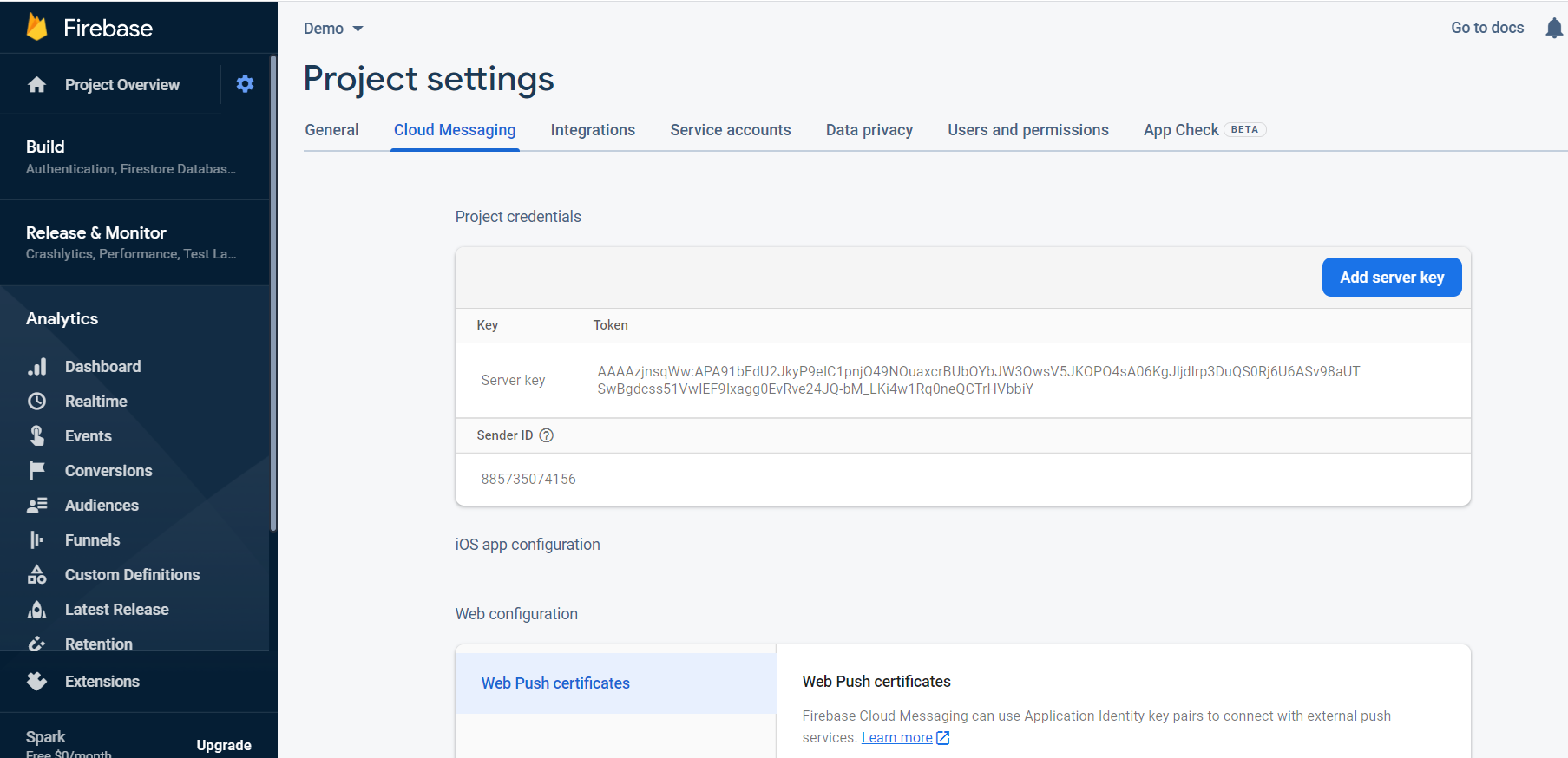Click the Spark plan label
Image resolution: width=1568 pixels, height=758 pixels.
pyautogui.click(x=46, y=736)
